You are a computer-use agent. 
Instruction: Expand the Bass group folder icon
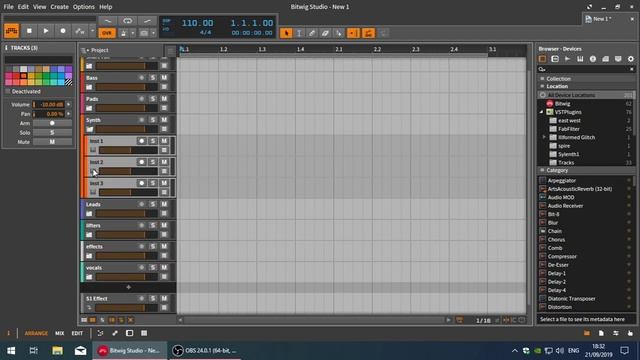coord(89,87)
